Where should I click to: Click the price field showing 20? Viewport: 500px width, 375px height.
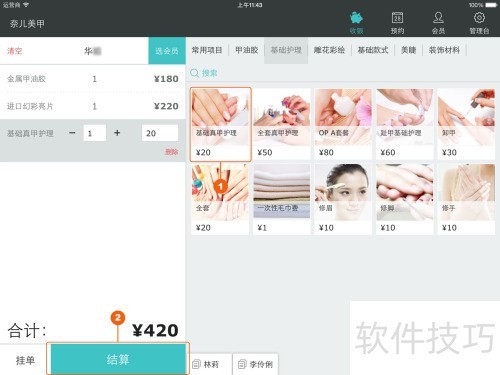(x=160, y=133)
